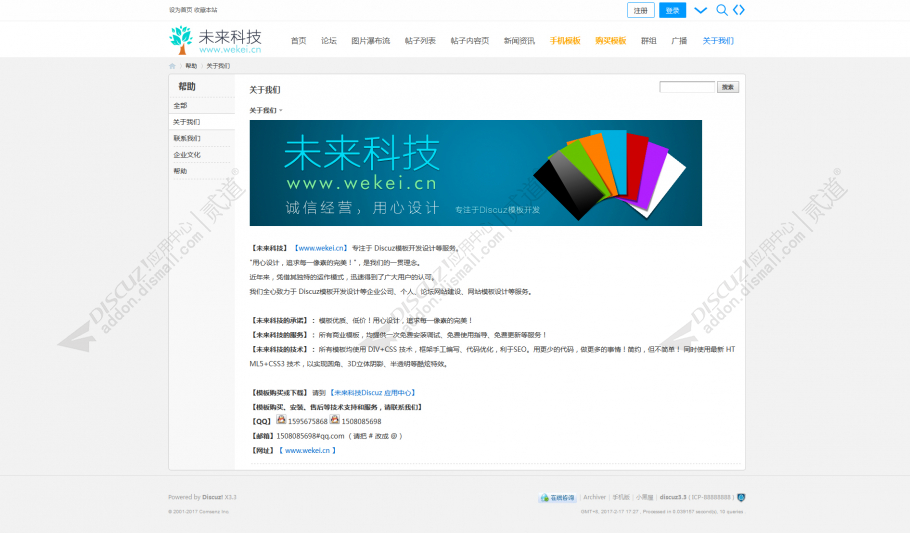
Task: Click the 搜索 search button
Action: pos(728,87)
